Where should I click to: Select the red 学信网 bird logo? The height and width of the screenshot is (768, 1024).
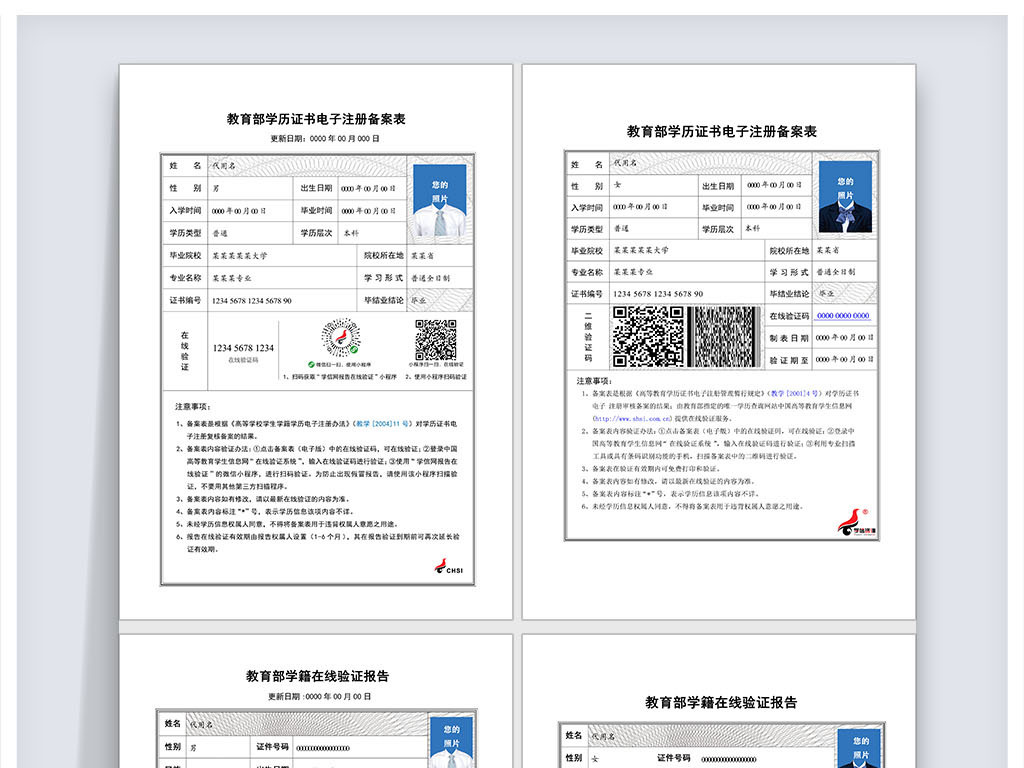(852, 520)
